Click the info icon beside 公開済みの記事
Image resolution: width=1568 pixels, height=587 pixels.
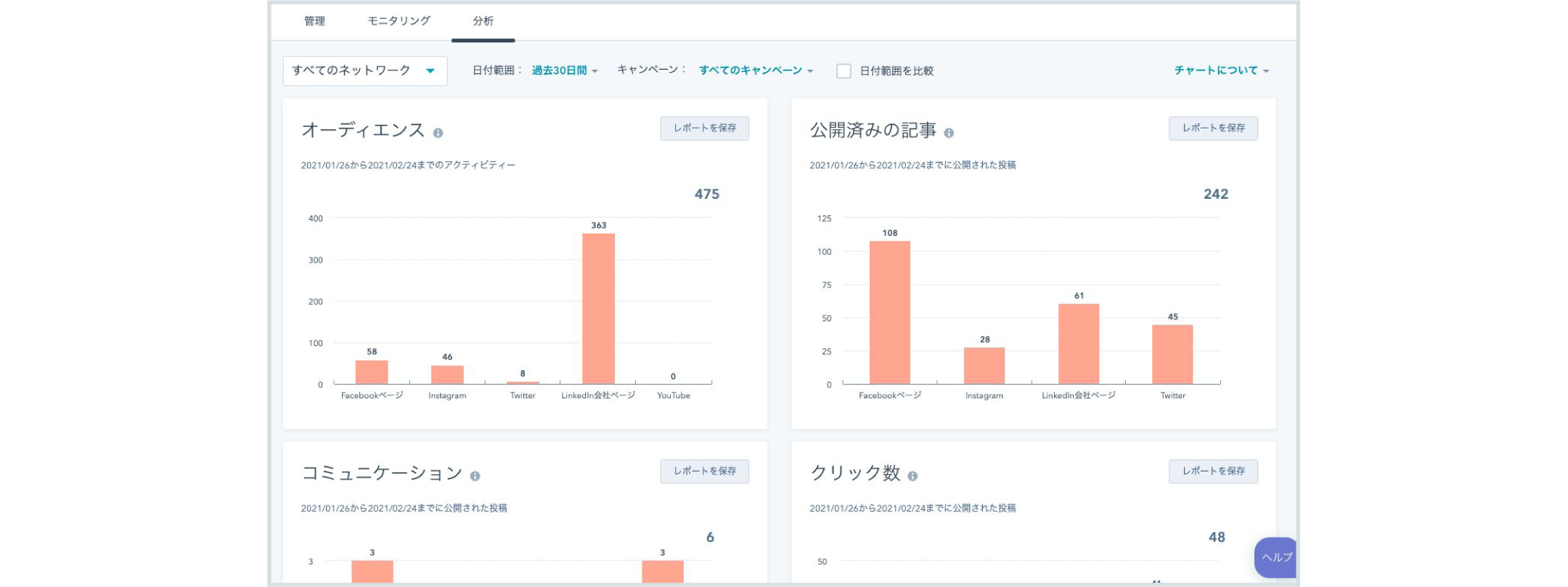949,133
